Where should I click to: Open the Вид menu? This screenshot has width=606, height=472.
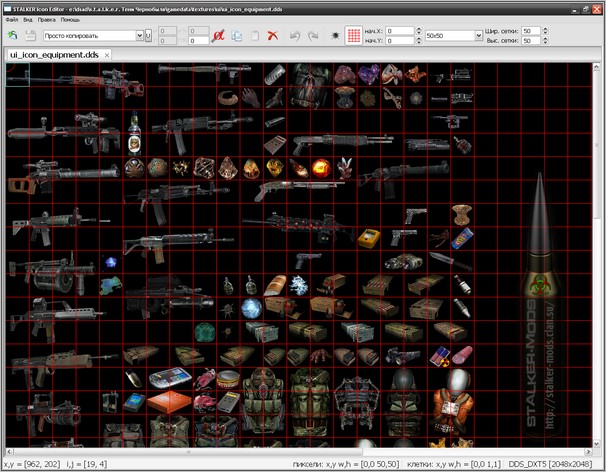pos(28,20)
